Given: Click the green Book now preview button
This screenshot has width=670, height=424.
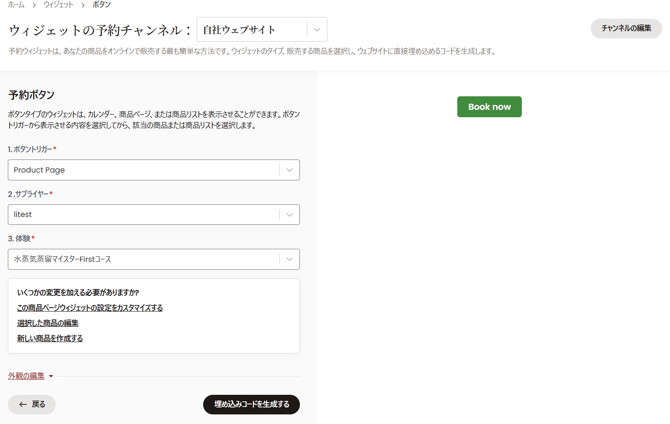Looking at the screenshot, I should pos(489,107).
